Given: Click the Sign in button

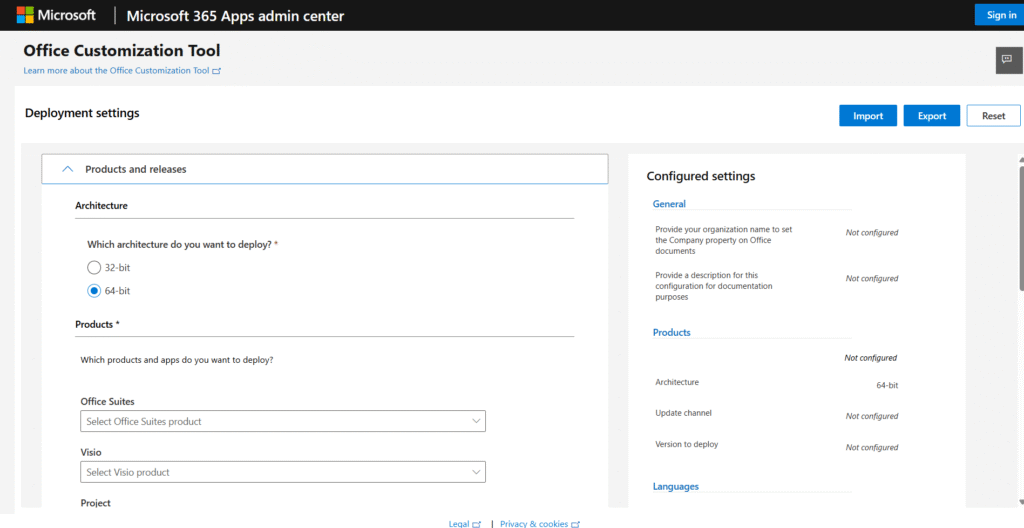Looking at the screenshot, I should tap(999, 15).
